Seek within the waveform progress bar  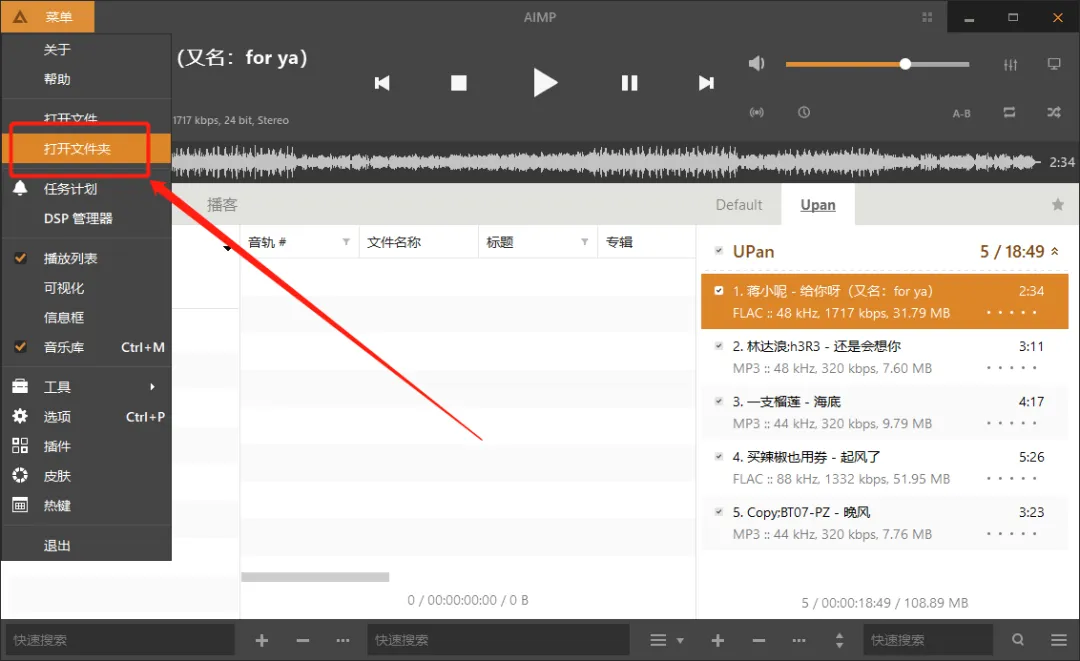606,162
